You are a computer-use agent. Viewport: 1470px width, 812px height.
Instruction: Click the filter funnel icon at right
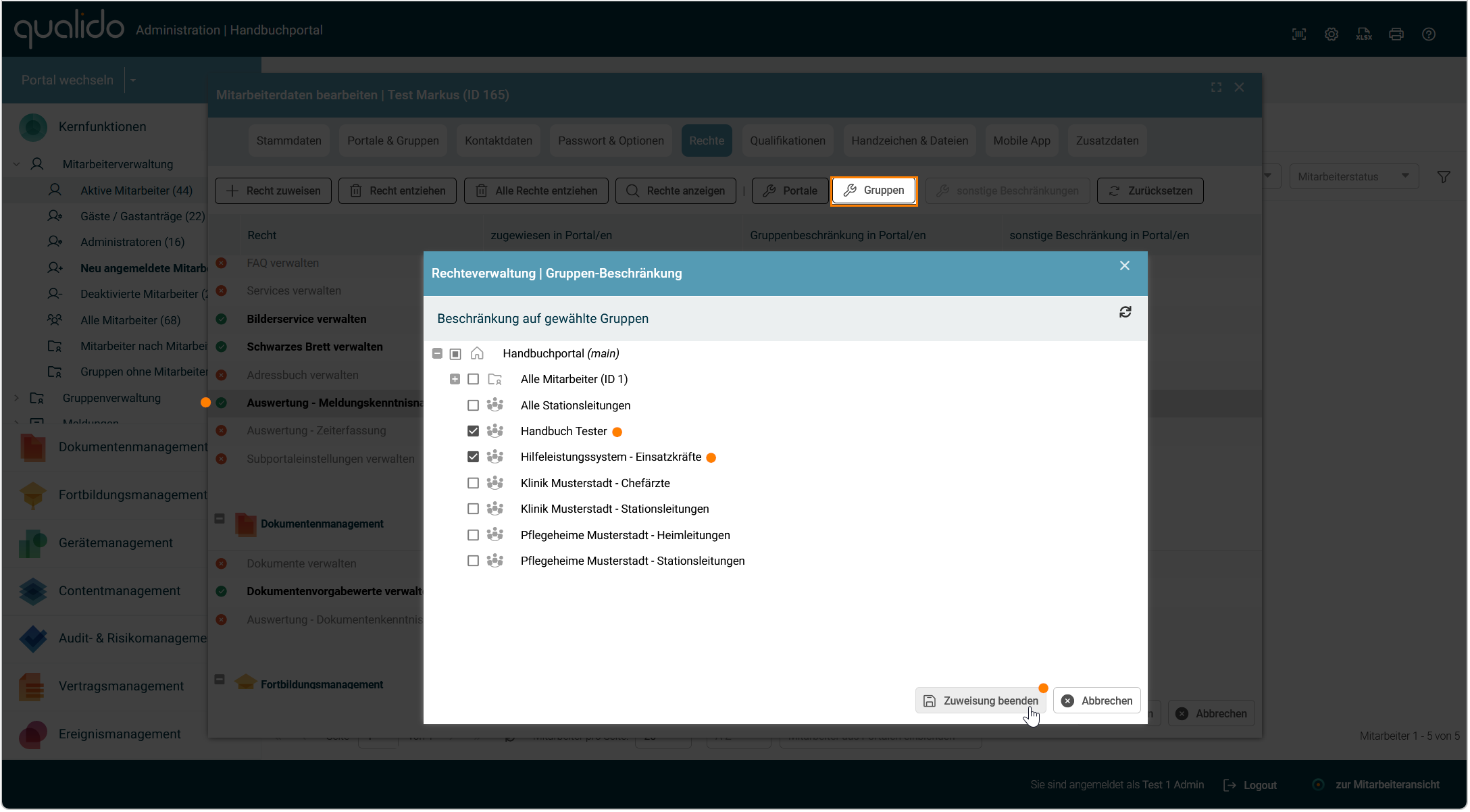coord(1444,177)
